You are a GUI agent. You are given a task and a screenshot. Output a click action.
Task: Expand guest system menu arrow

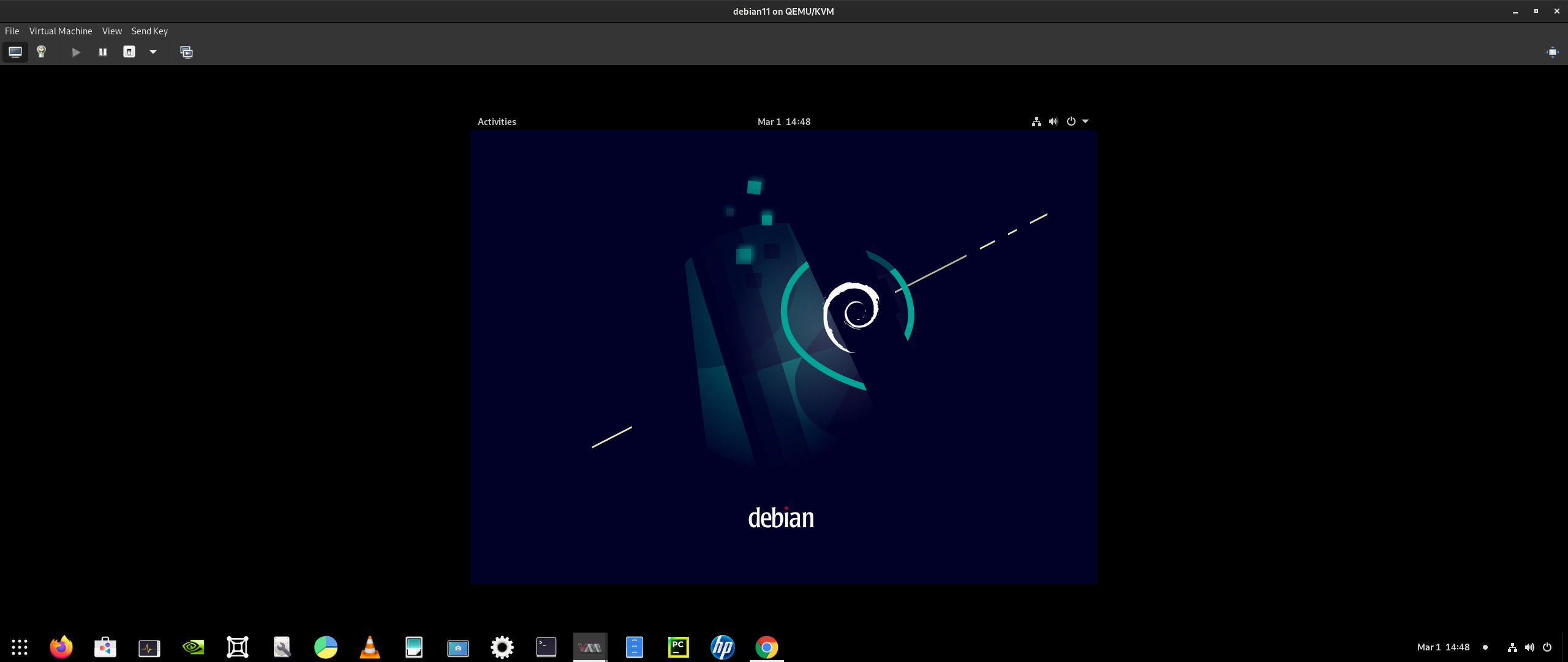click(1085, 121)
